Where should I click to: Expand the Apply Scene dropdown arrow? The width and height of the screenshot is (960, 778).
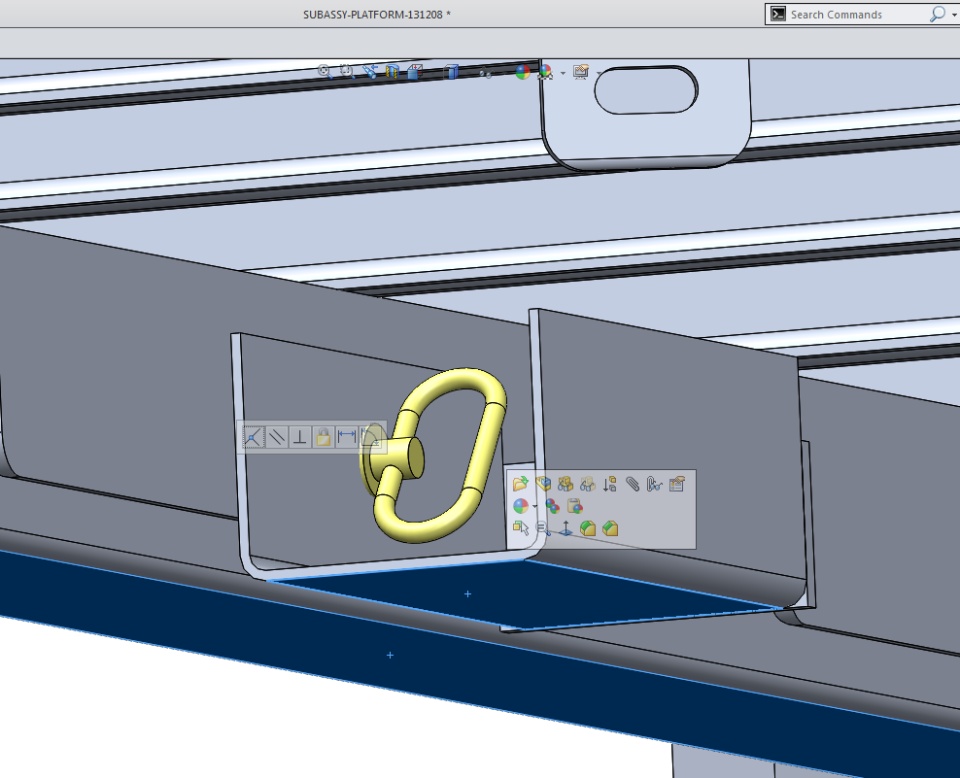pos(563,73)
